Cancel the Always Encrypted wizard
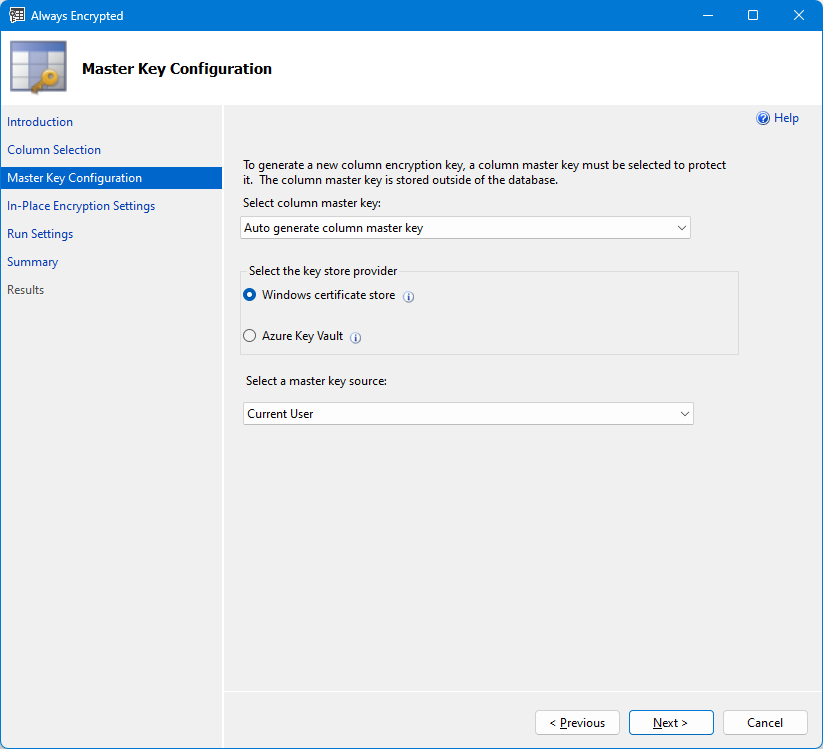The width and height of the screenshot is (823, 749). click(x=764, y=722)
